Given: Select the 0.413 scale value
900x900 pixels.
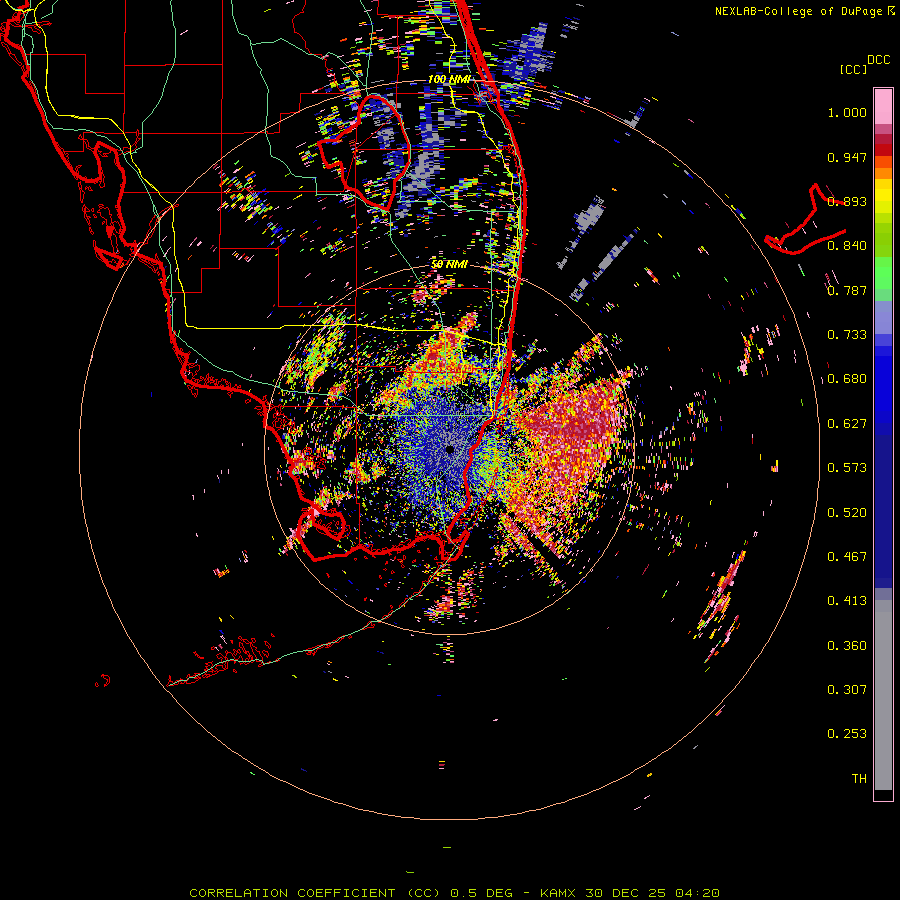Looking at the screenshot, I should coord(847,601).
